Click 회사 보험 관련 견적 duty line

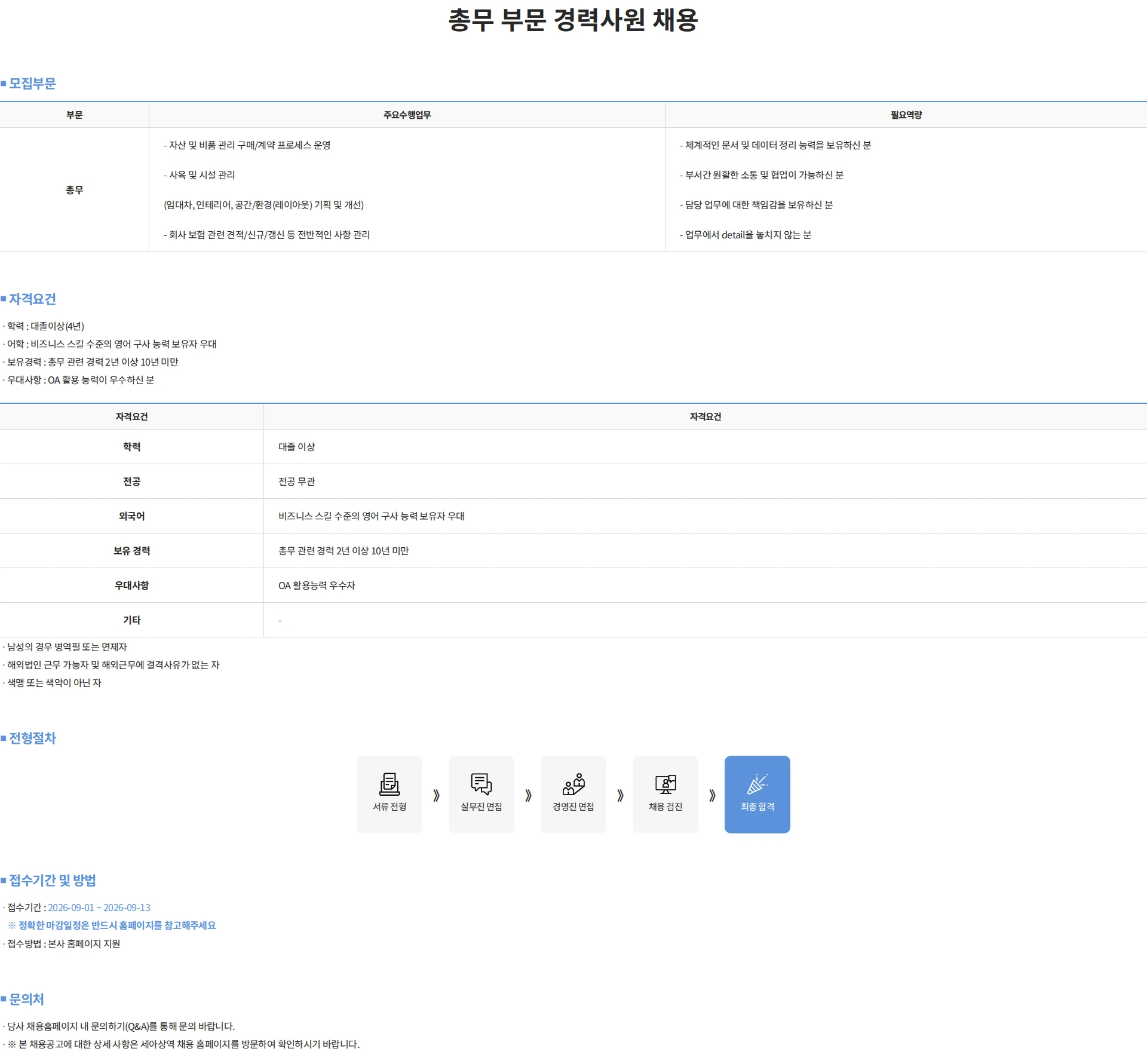tap(267, 235)
